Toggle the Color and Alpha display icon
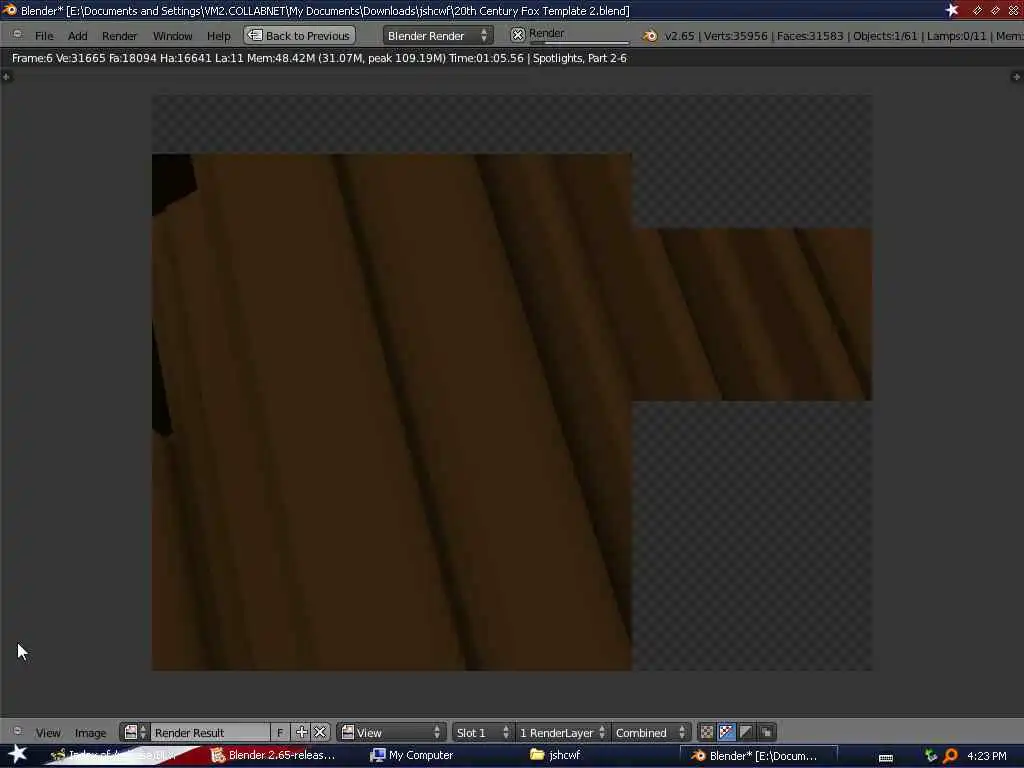The width and height of the screenshot is (1024, 768). (x=726, y=732)
